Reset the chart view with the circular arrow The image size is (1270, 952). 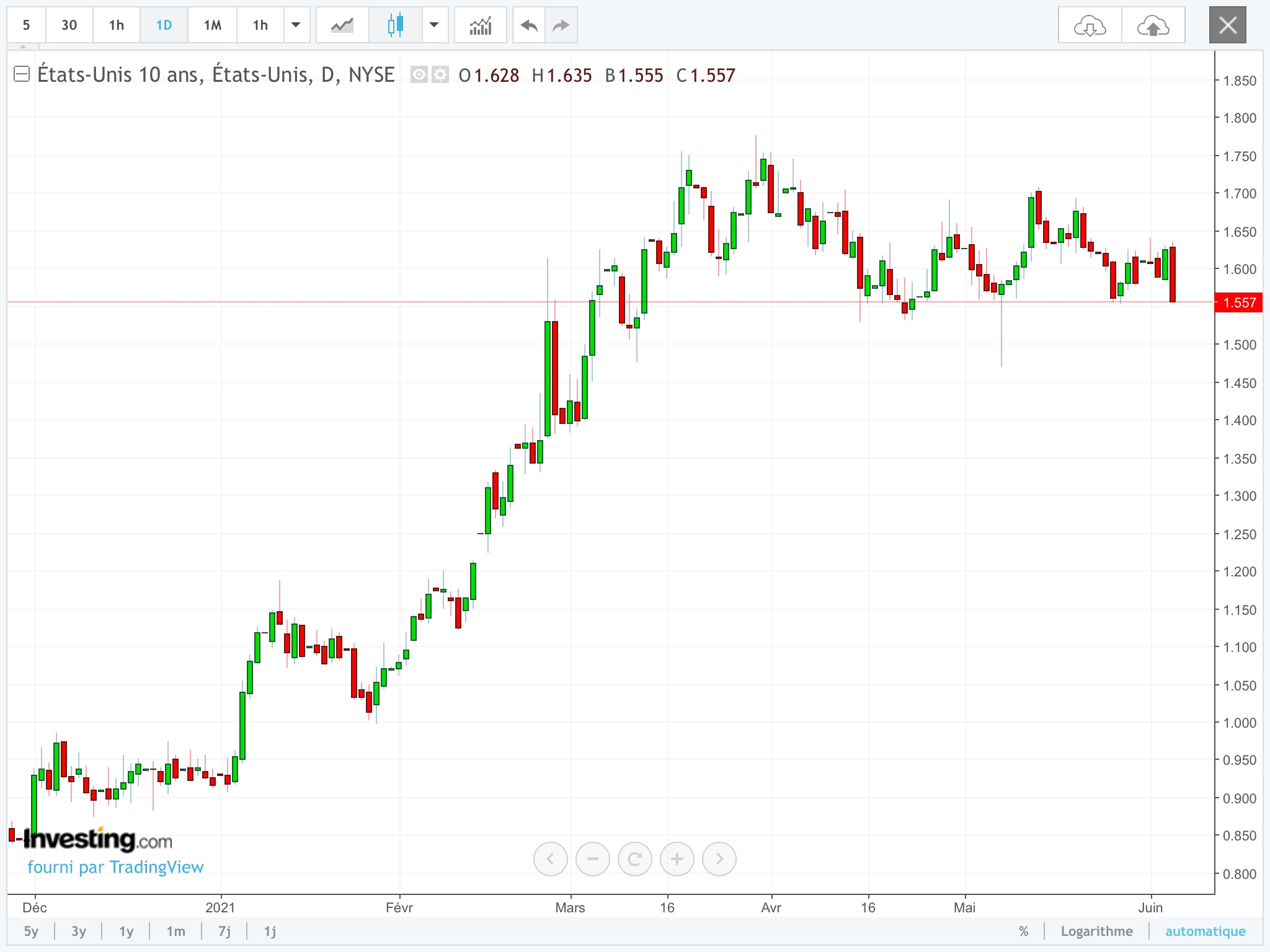point(634,858)
